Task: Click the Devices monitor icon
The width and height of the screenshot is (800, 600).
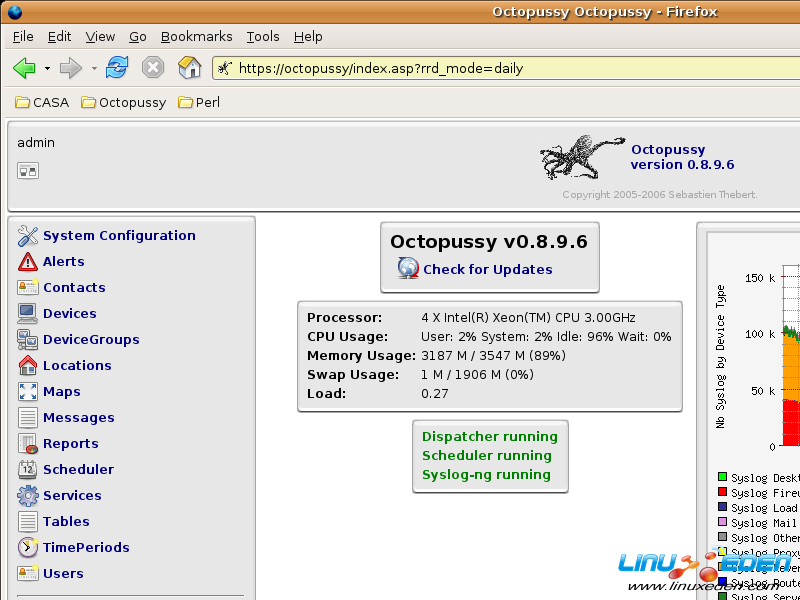Action: [x=27, y=314]
